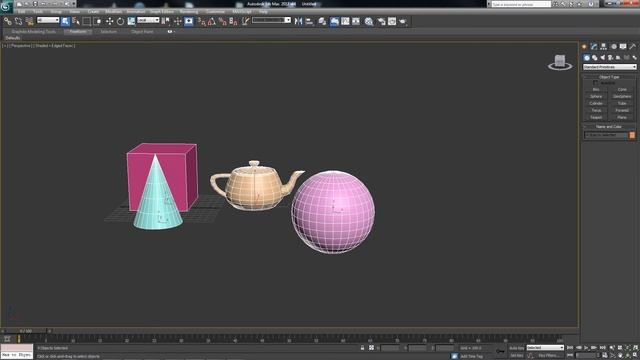Switch to the Freeform ribbon tab
640x360 pixels.
[x=78, y=31]
